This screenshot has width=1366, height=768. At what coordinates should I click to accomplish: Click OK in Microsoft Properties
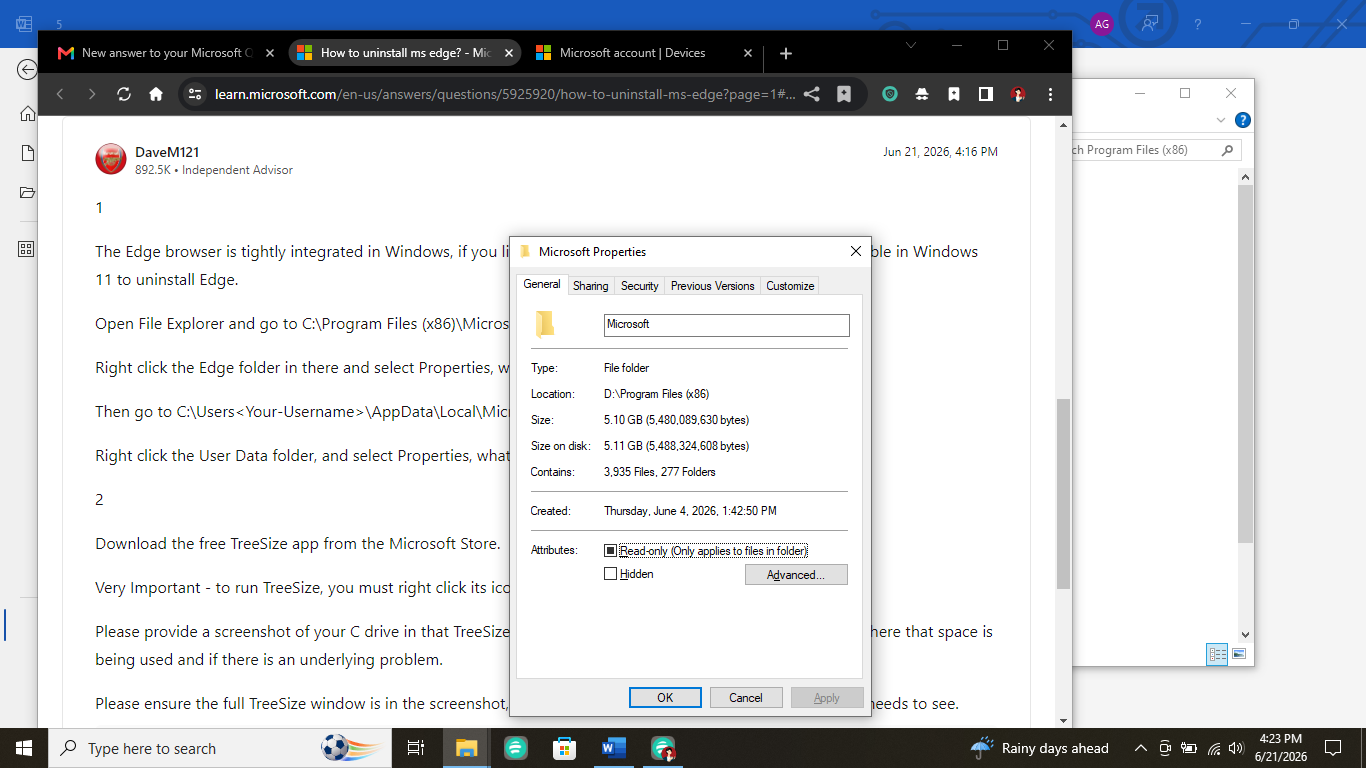click(x=665, y=698)
